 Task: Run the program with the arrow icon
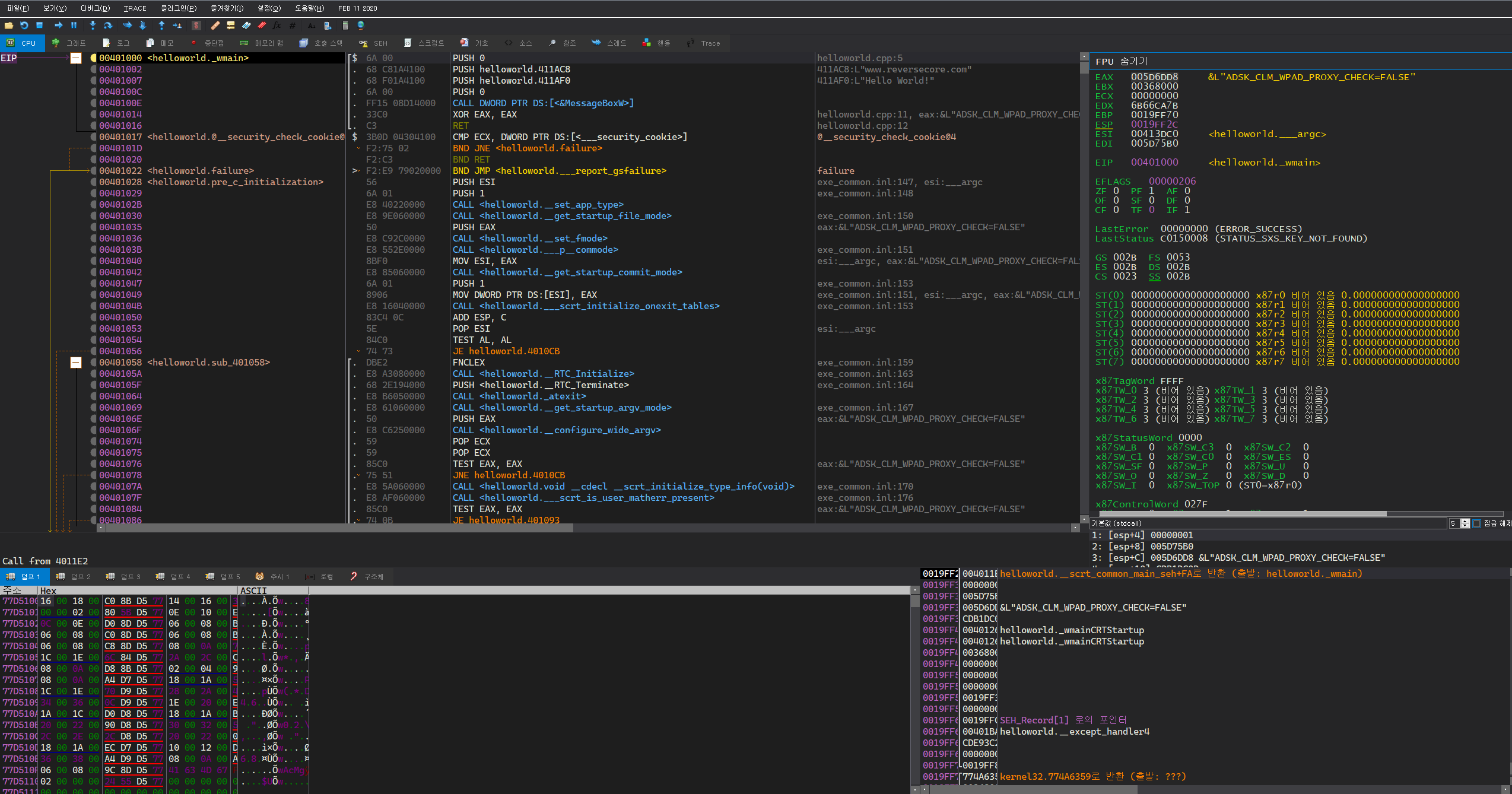pyautogui.click(x=58, y=26)
